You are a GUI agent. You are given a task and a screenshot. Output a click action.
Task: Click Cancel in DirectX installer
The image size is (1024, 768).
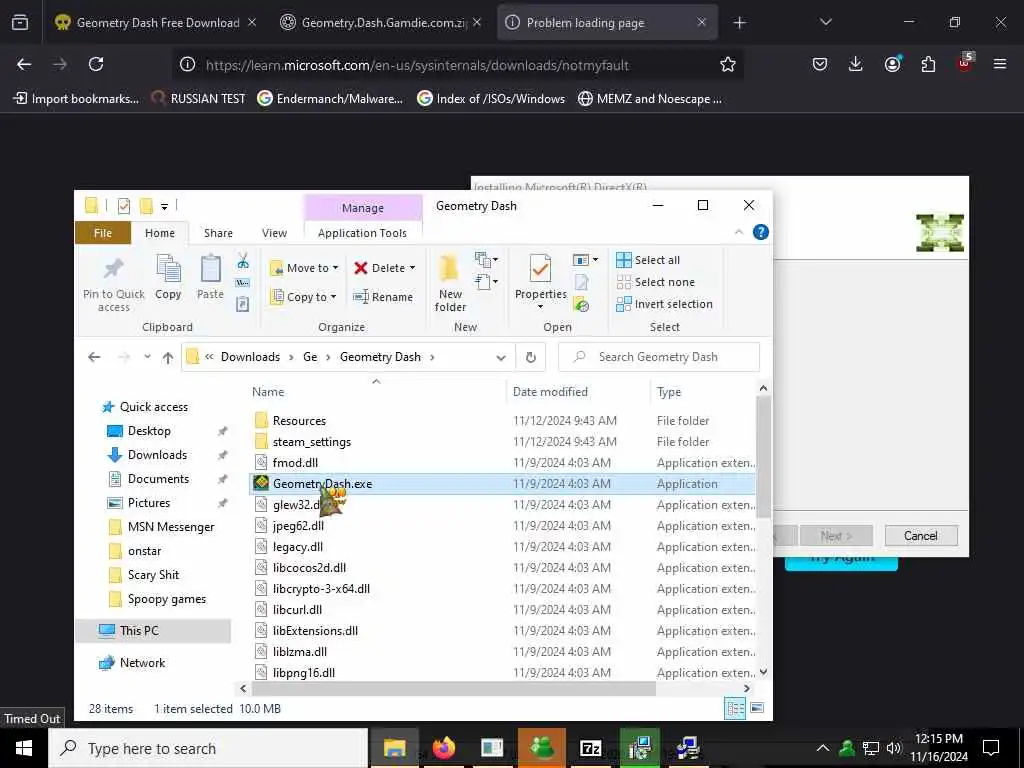921,536
